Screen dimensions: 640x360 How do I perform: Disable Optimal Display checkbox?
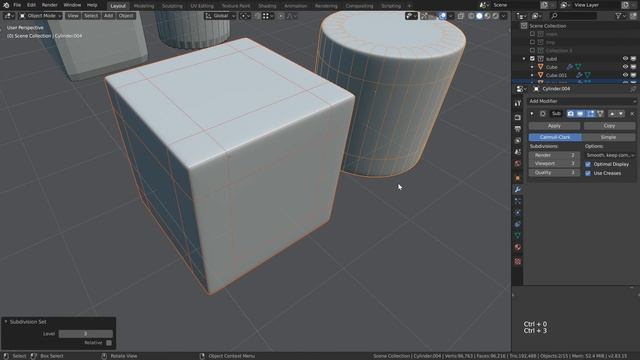tap(588, 164)
